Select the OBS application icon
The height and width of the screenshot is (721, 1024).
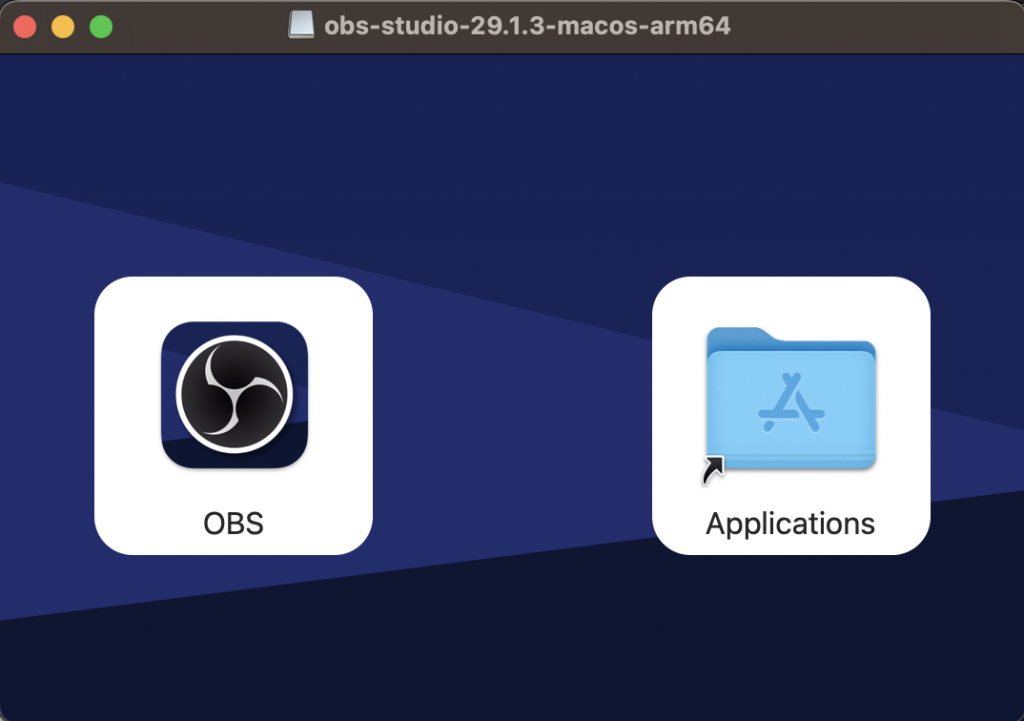(x=234, y=394)
